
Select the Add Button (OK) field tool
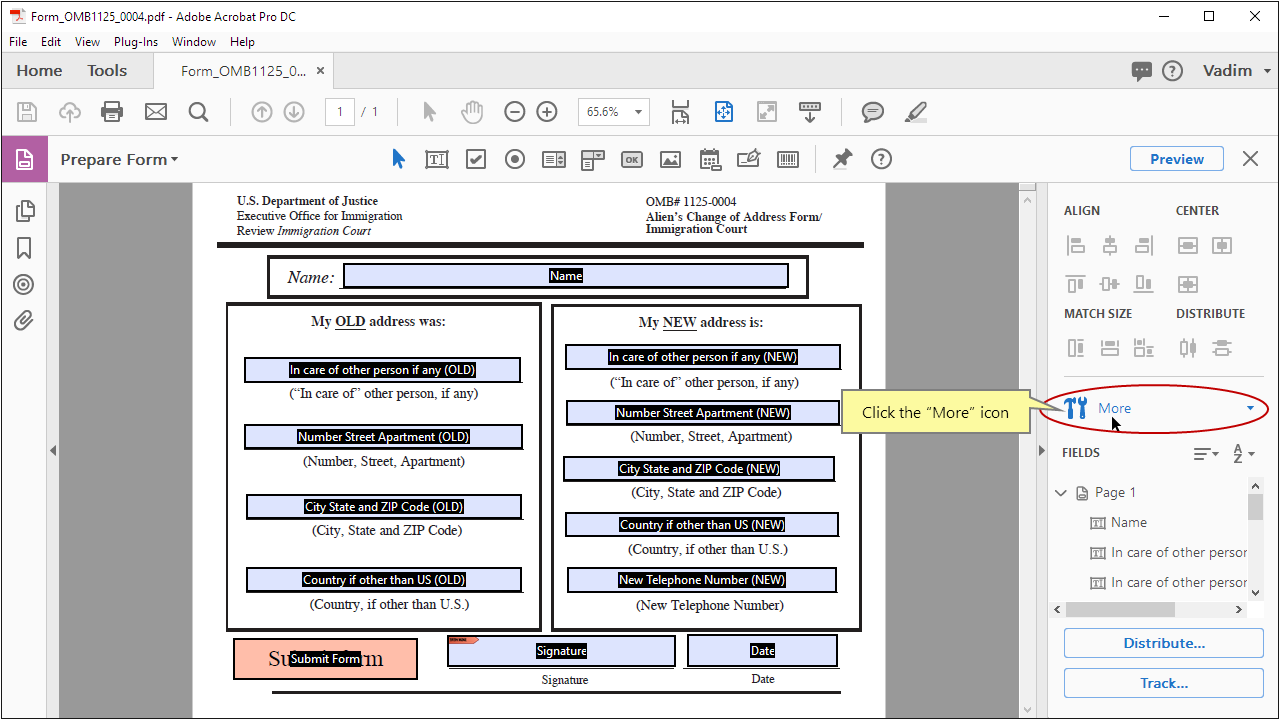click(631, 159)
